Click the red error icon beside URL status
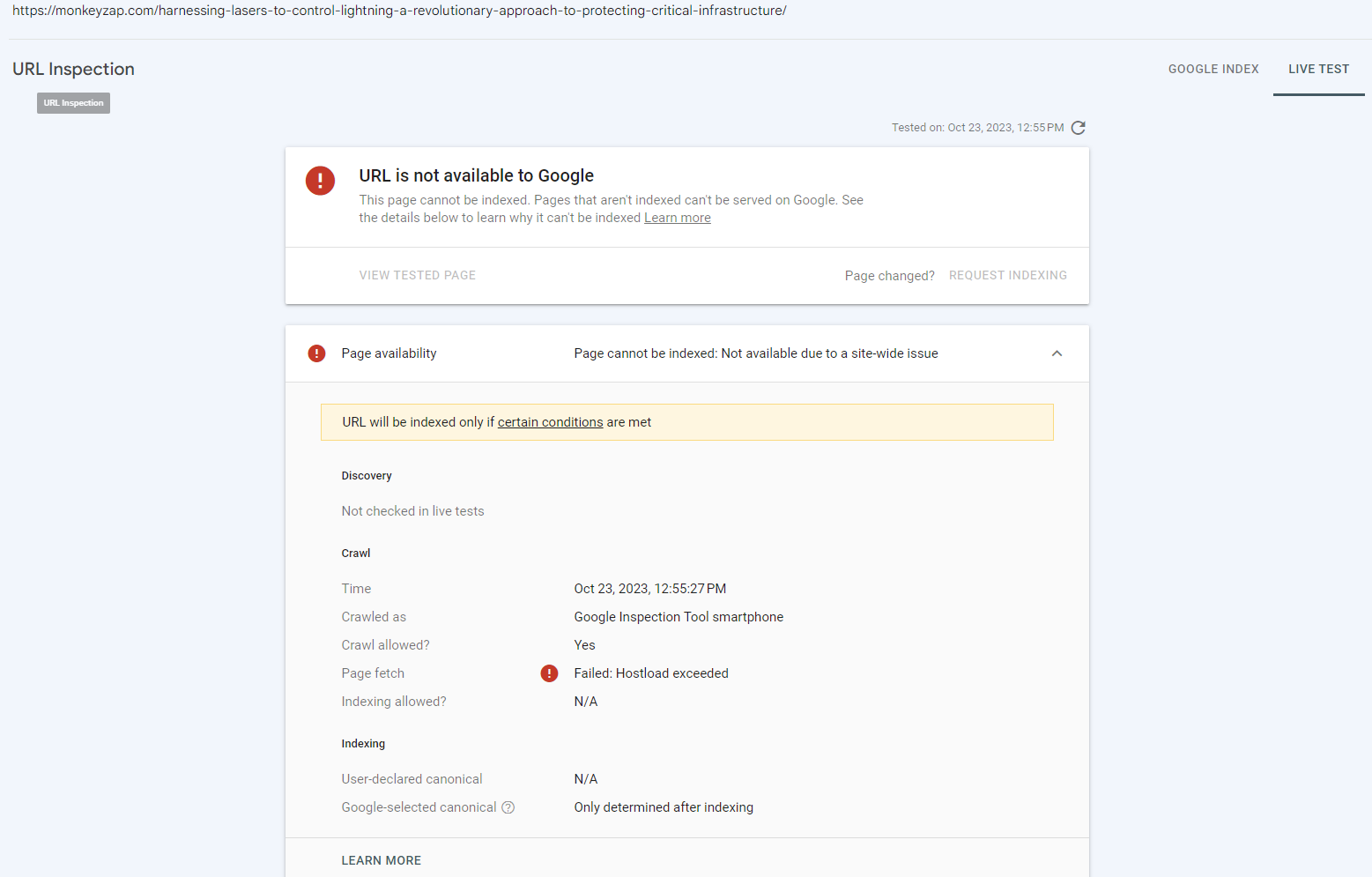 [x=320, y=181]
